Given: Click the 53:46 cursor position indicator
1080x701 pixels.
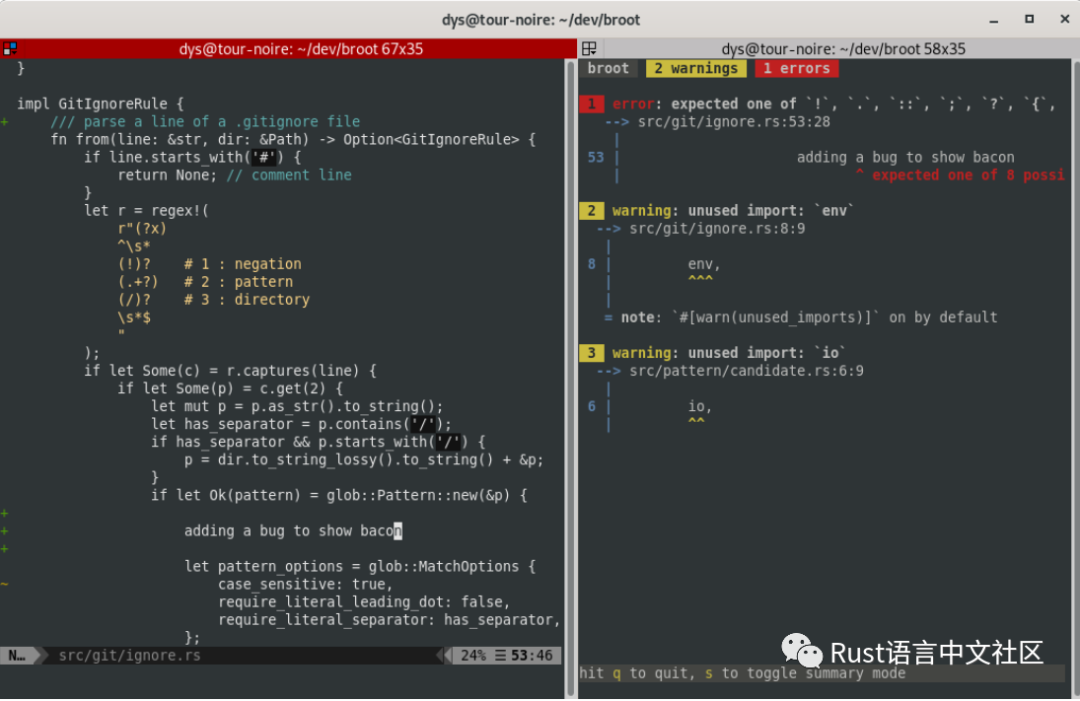Looking at the screenshot, I should tap(532, 656).
